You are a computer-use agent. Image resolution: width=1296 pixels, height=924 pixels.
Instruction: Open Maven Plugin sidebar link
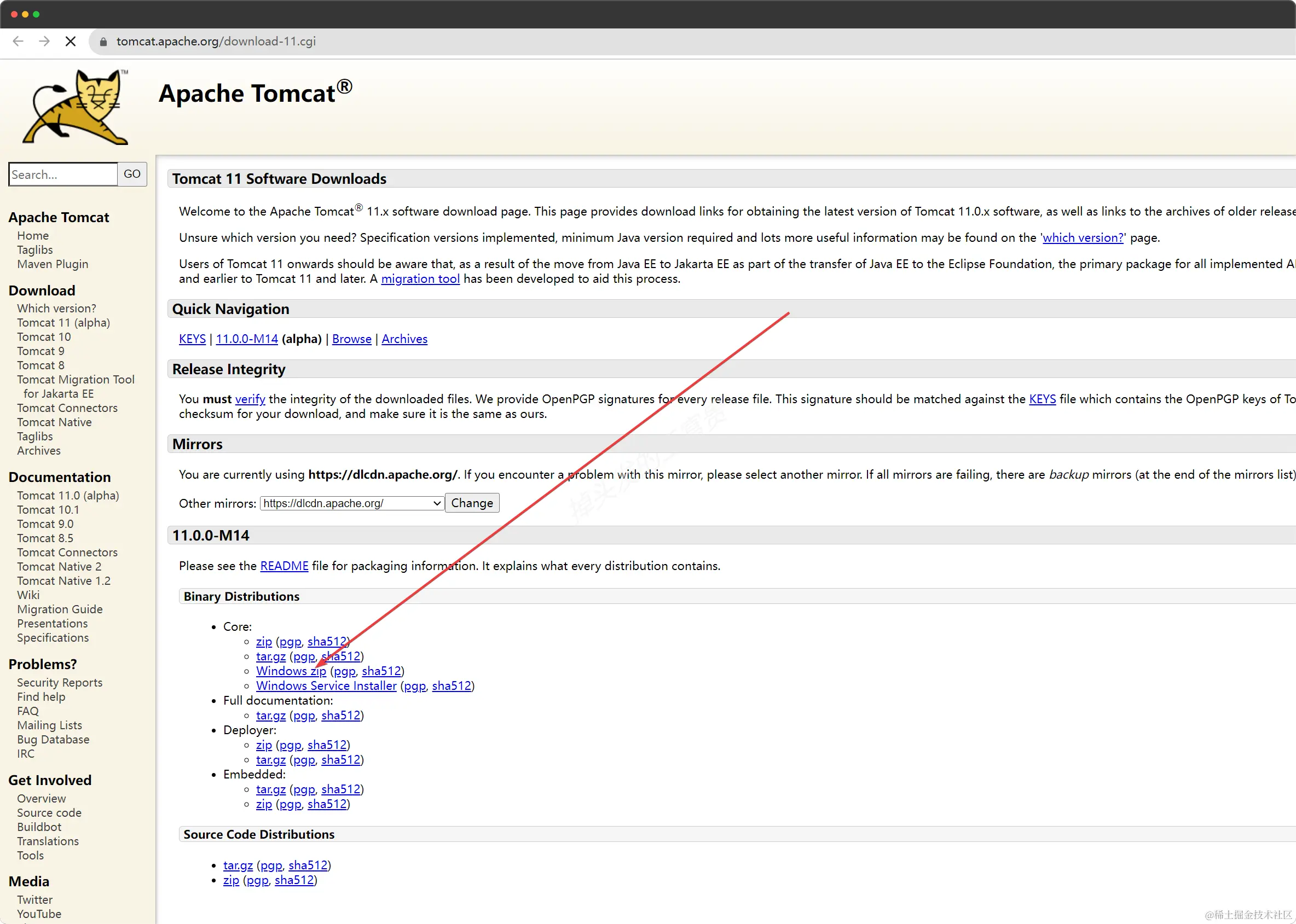53,264
